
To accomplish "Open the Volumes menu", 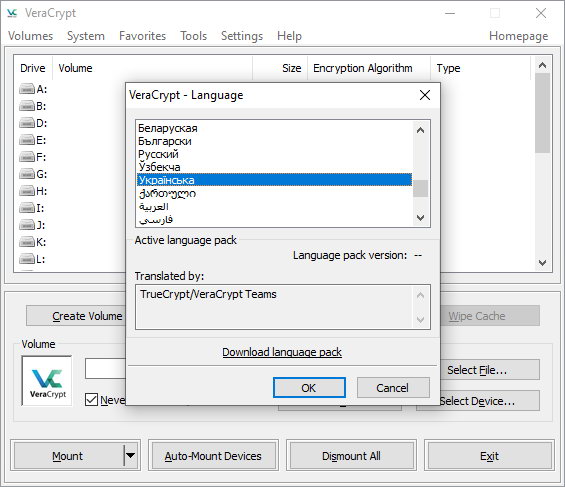I will point(31,36).
